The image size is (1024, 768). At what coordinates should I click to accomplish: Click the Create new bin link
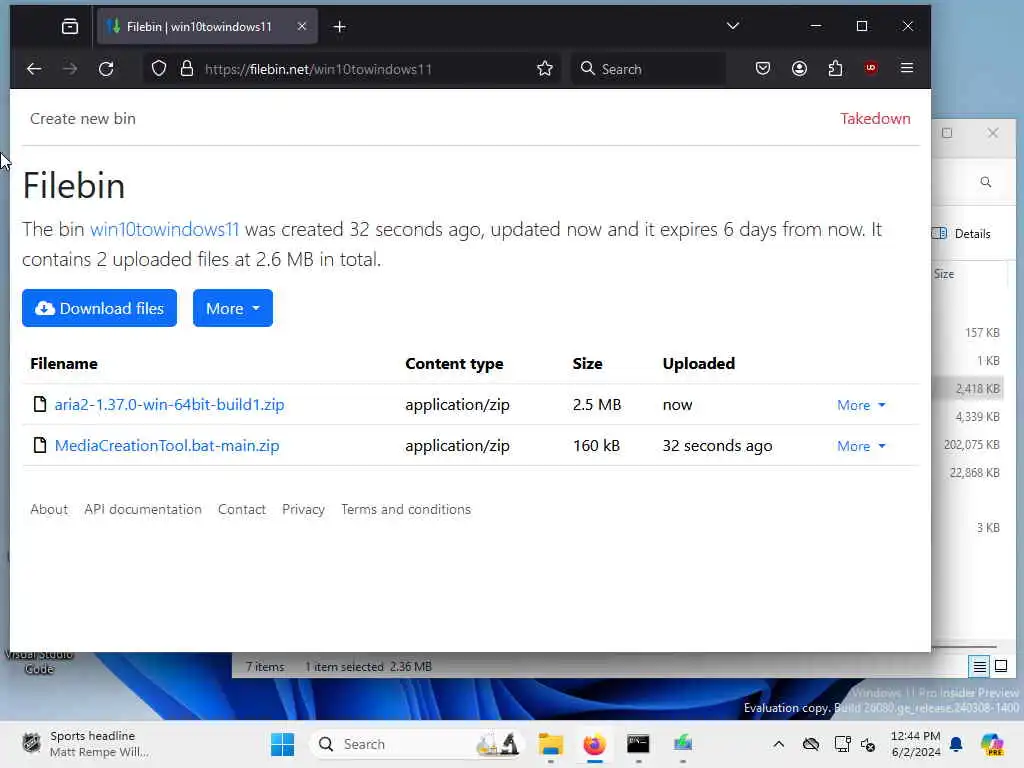point(83,119)
